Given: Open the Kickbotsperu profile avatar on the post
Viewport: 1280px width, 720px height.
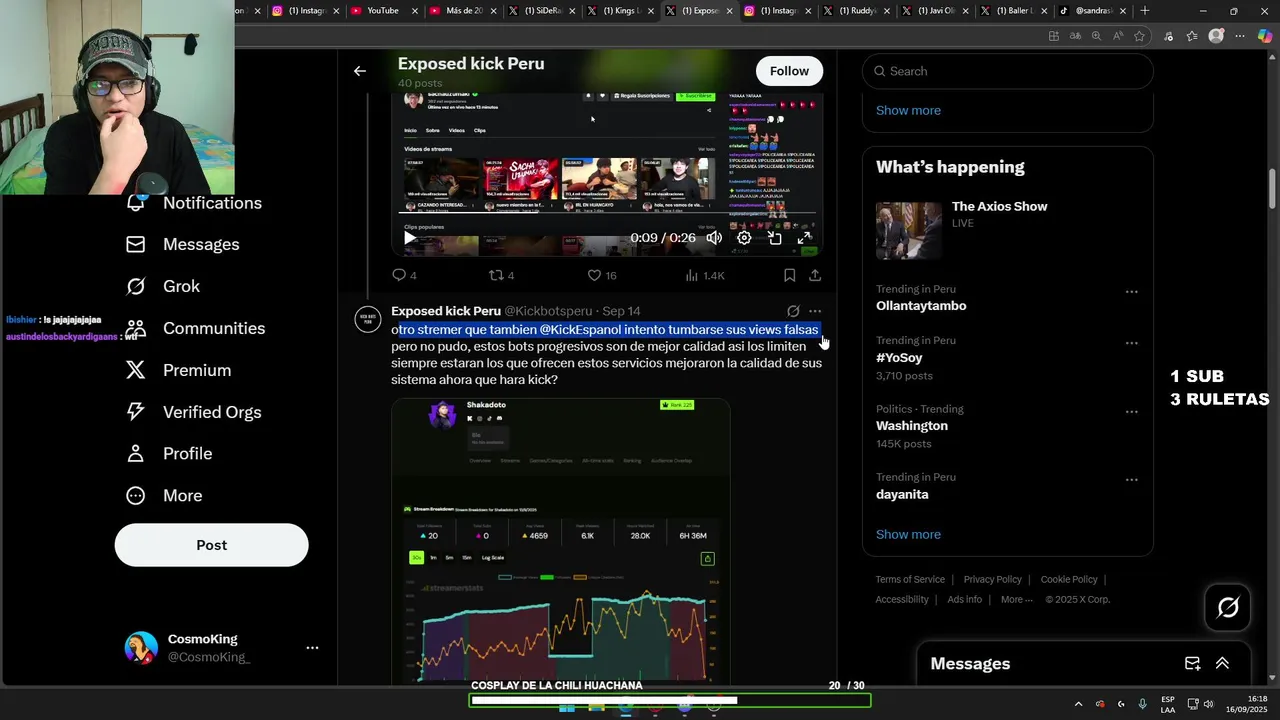Looking at the screenshot, I should coord(368,319).
